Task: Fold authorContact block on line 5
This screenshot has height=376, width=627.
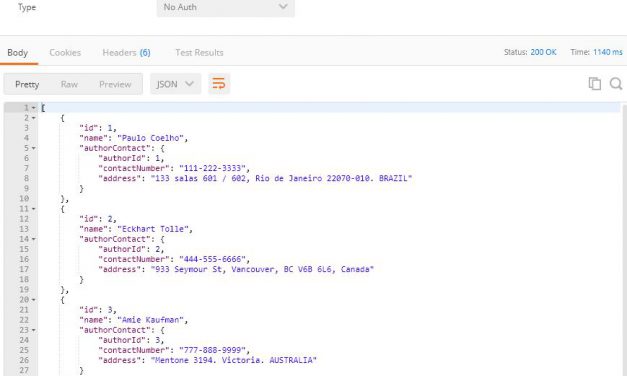Action: (x=34, y=148)
